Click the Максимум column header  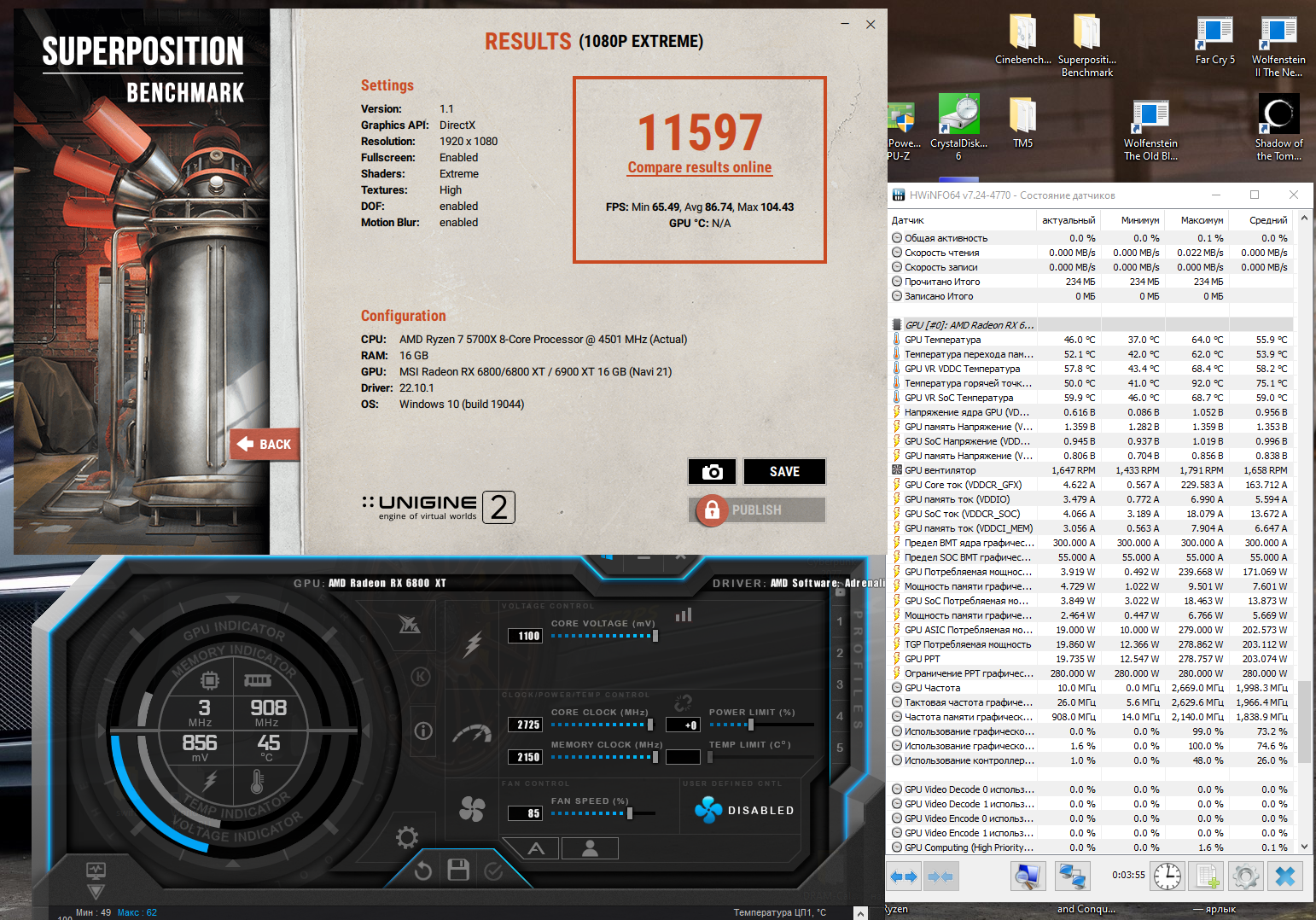[x=1197, y=220]
